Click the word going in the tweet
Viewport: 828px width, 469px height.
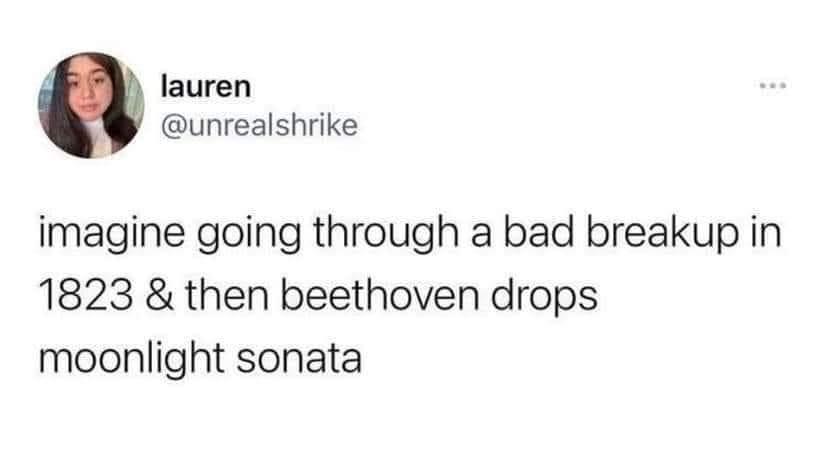pyautogui.click(x=249, y=234)
